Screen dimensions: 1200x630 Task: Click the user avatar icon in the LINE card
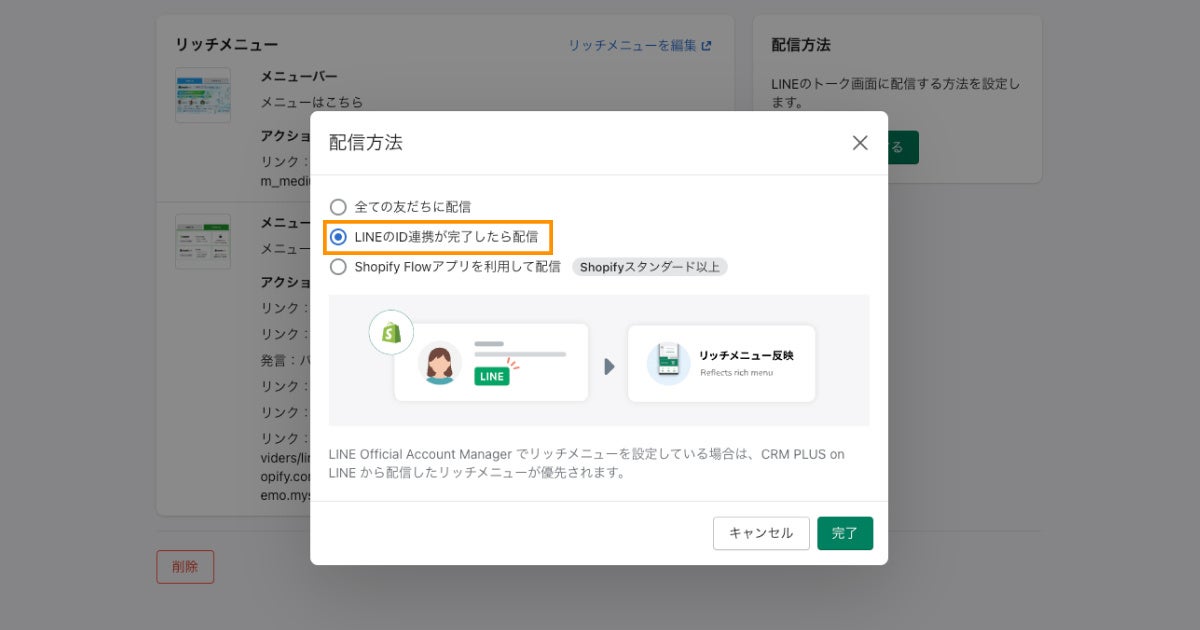point(441,363)
